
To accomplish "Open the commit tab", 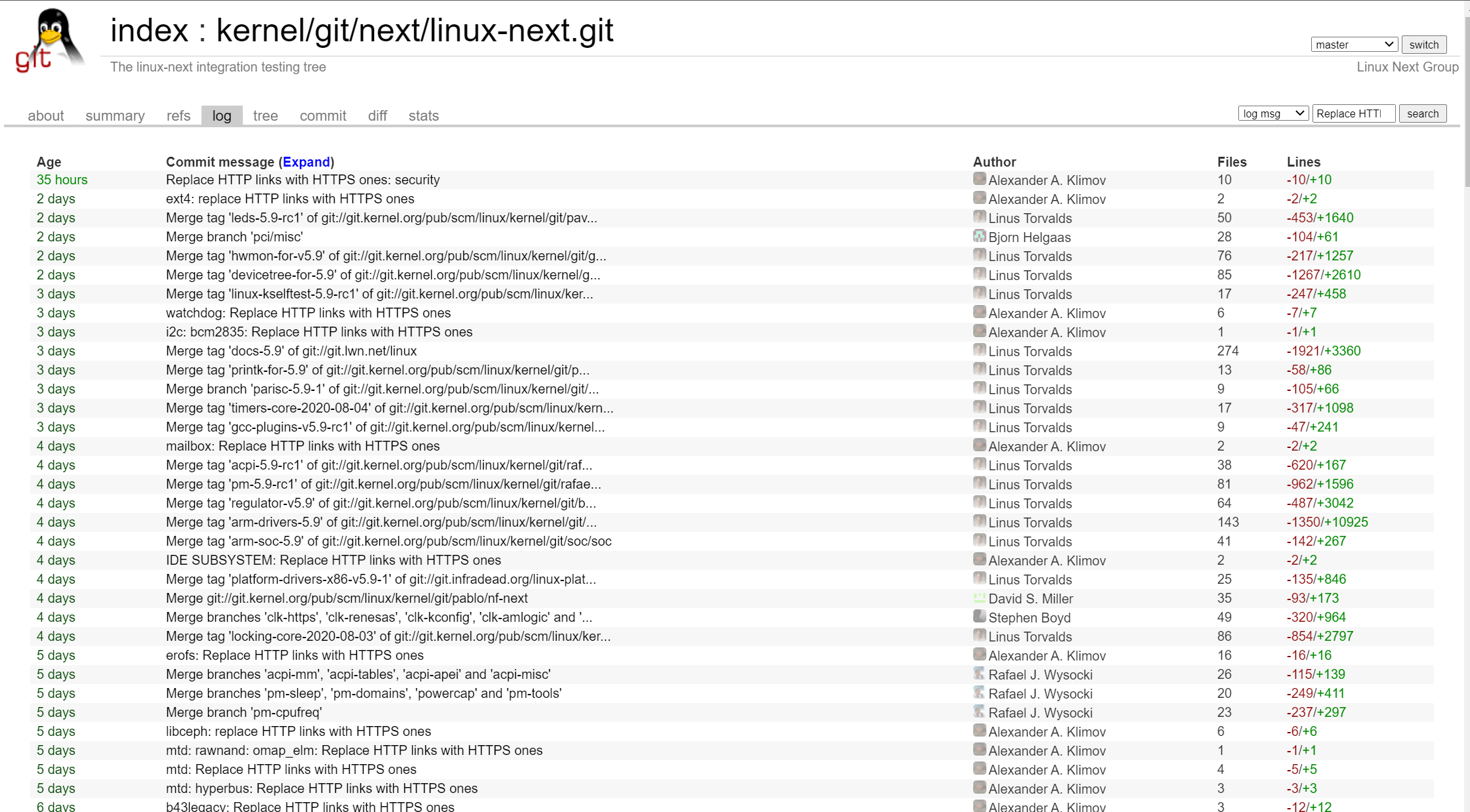I will coord(323,115).
